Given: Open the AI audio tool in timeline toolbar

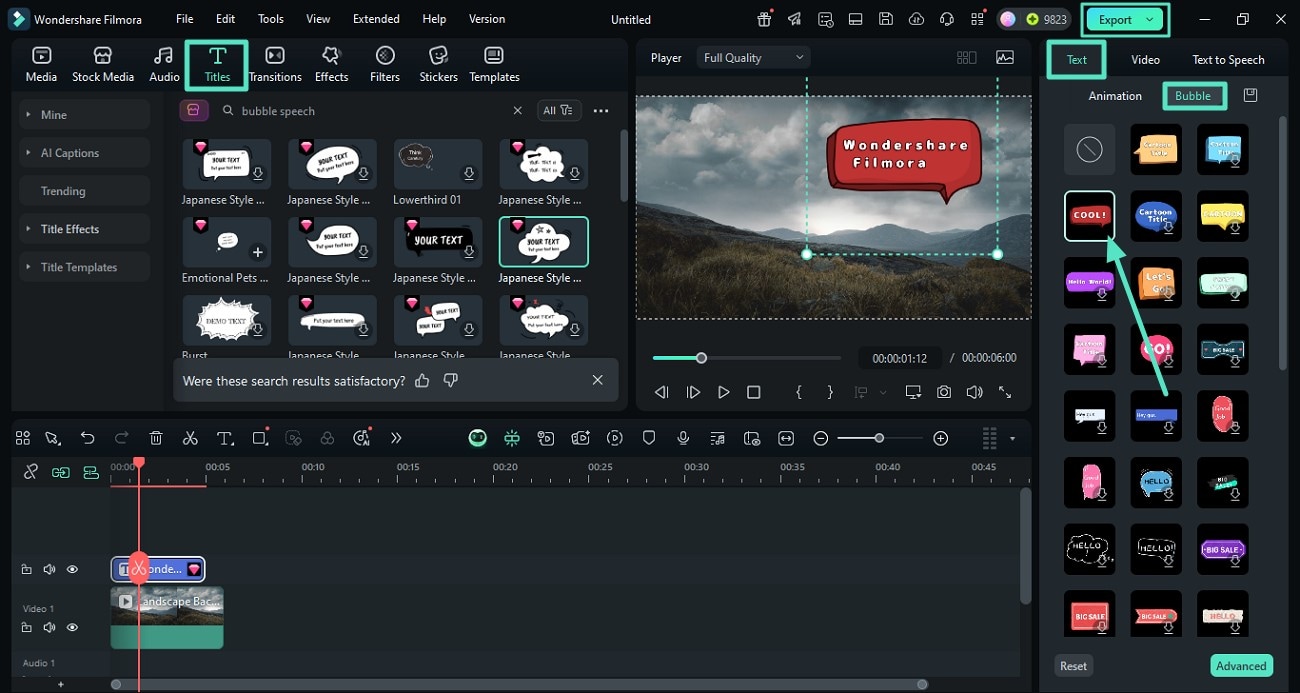Looking at the screenshot, I should 362,438.
